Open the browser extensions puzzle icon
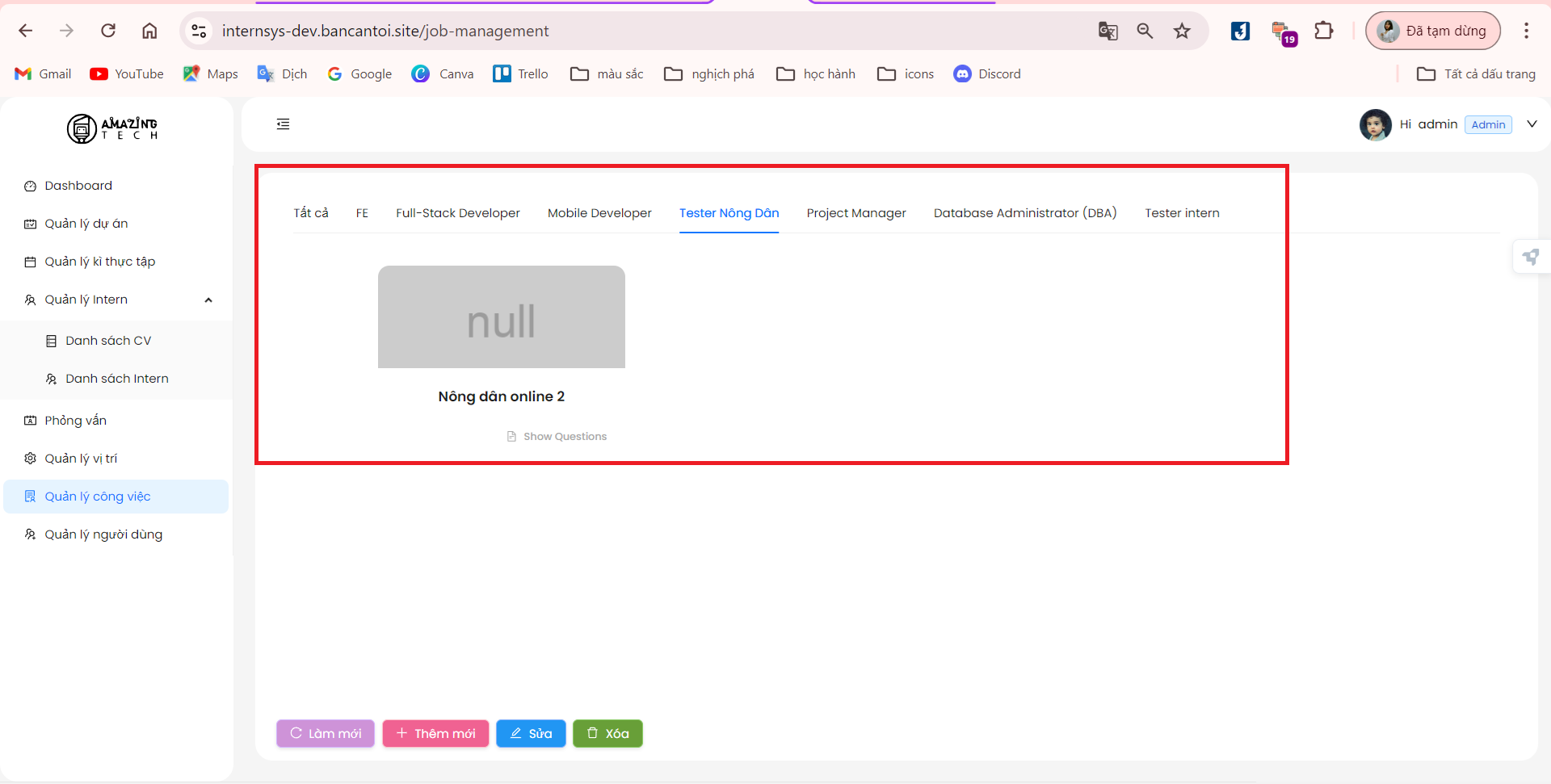This screenshot has width=1551, height=784. click(1323, 31)
